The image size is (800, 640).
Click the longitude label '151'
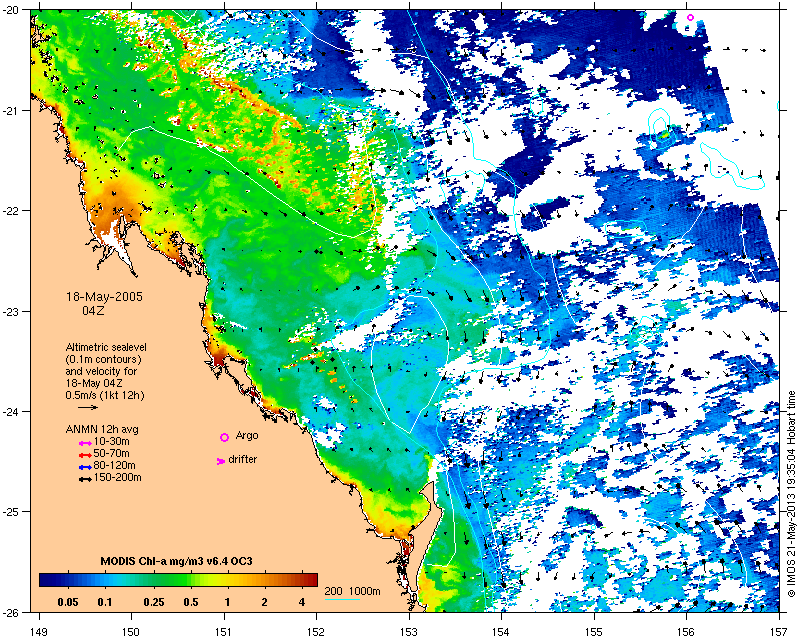click(224, 632)
